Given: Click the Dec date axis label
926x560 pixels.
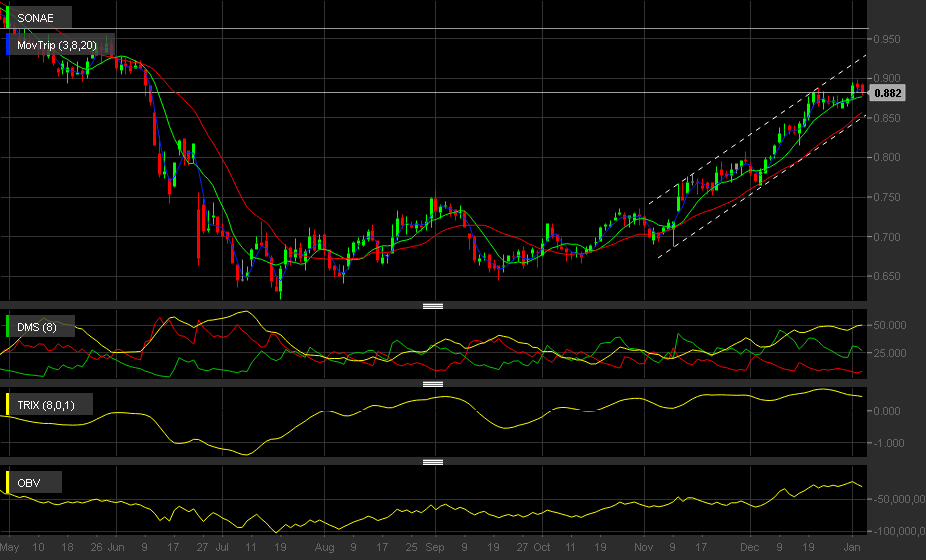Looking at the screenshot, I should point(750,547).
